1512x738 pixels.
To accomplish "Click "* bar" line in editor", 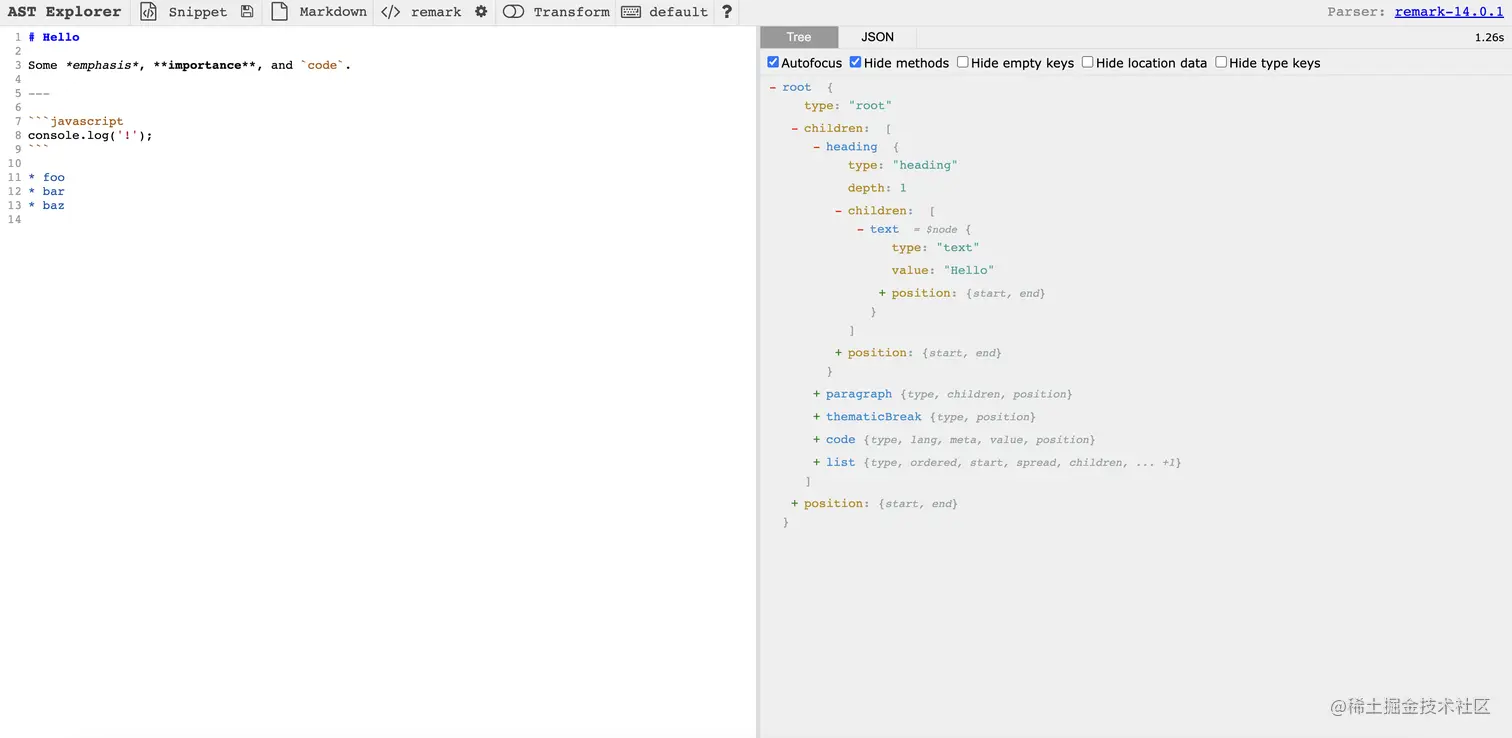I will [x=47, y=191].
